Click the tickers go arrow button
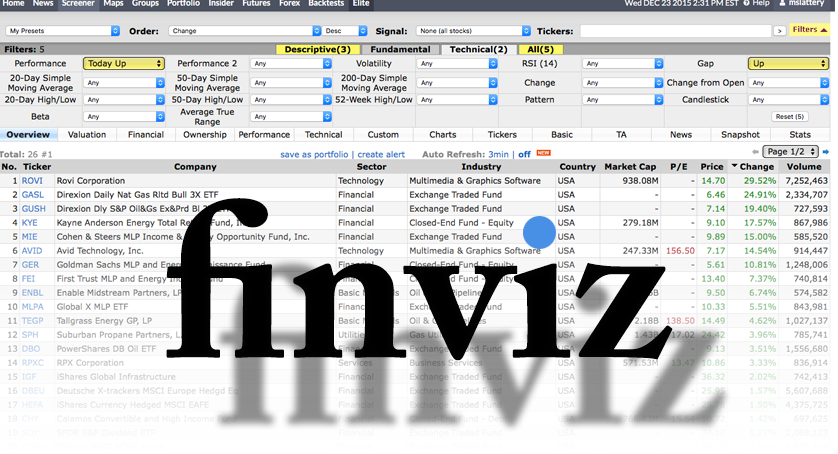This screenshot has width=838, height=454. click(779, 31)
